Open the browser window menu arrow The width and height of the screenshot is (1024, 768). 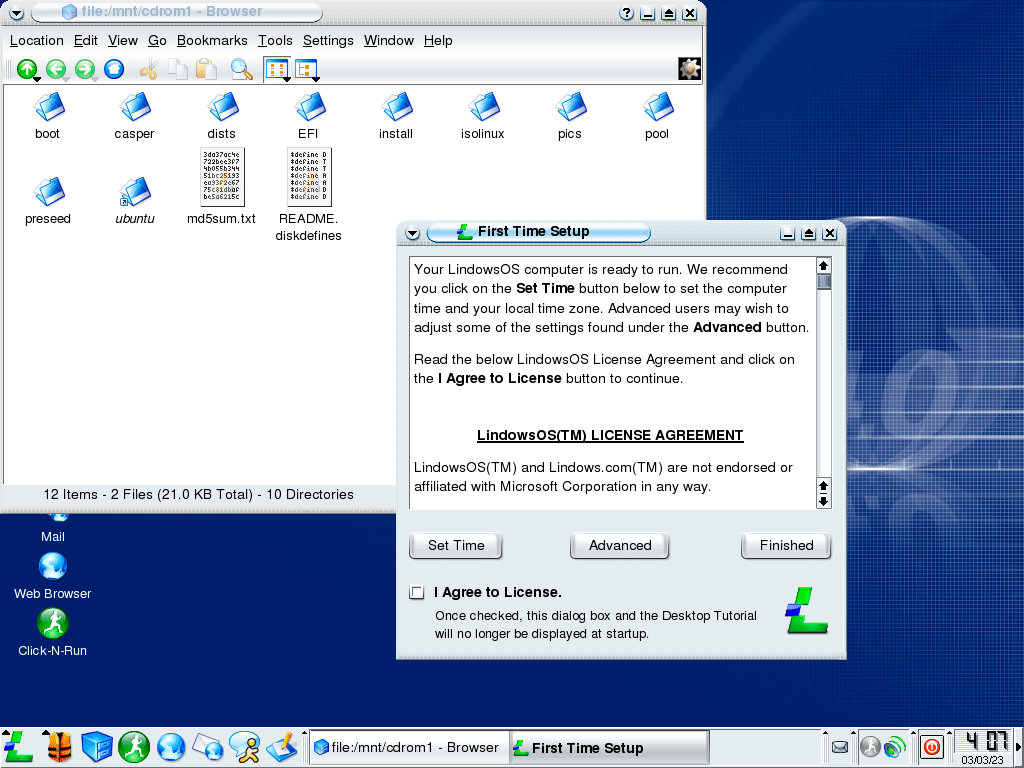16,13
